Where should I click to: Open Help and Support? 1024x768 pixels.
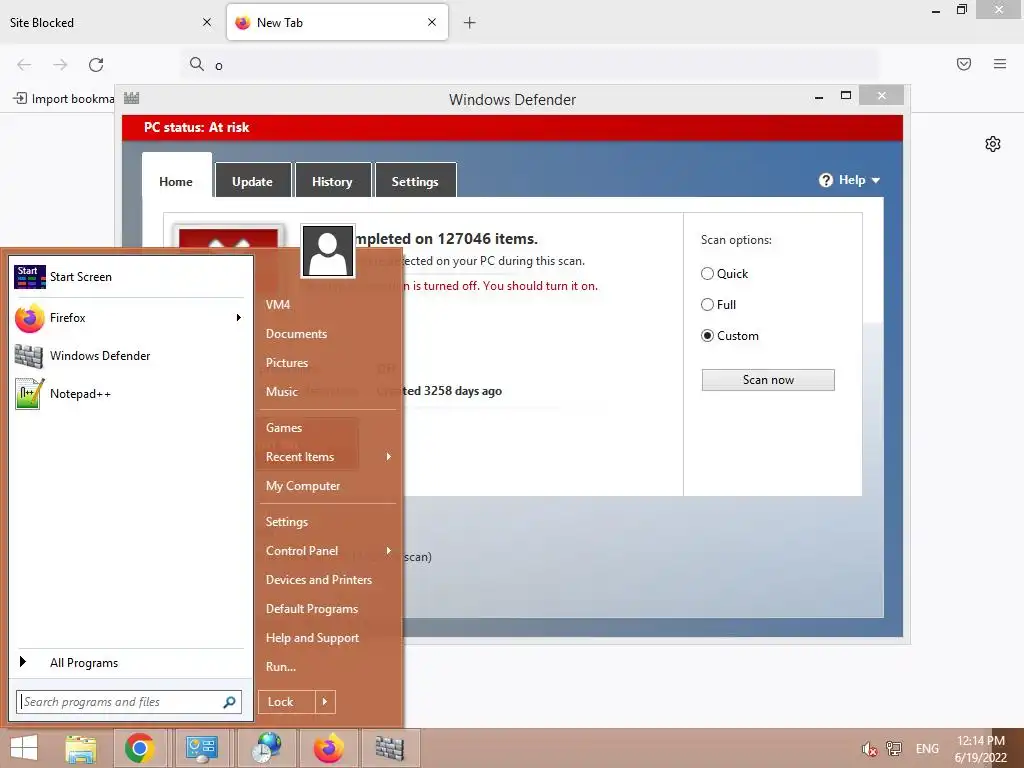[x=312, y=638]
